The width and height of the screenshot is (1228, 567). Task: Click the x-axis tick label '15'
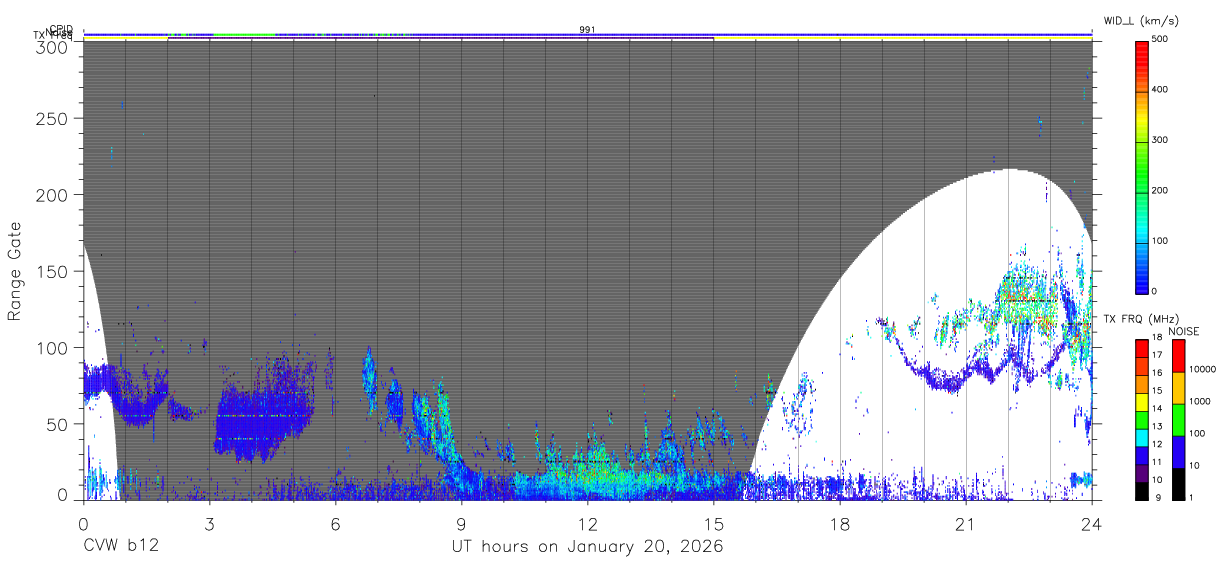pyautogui.click(x=713, y=524)
